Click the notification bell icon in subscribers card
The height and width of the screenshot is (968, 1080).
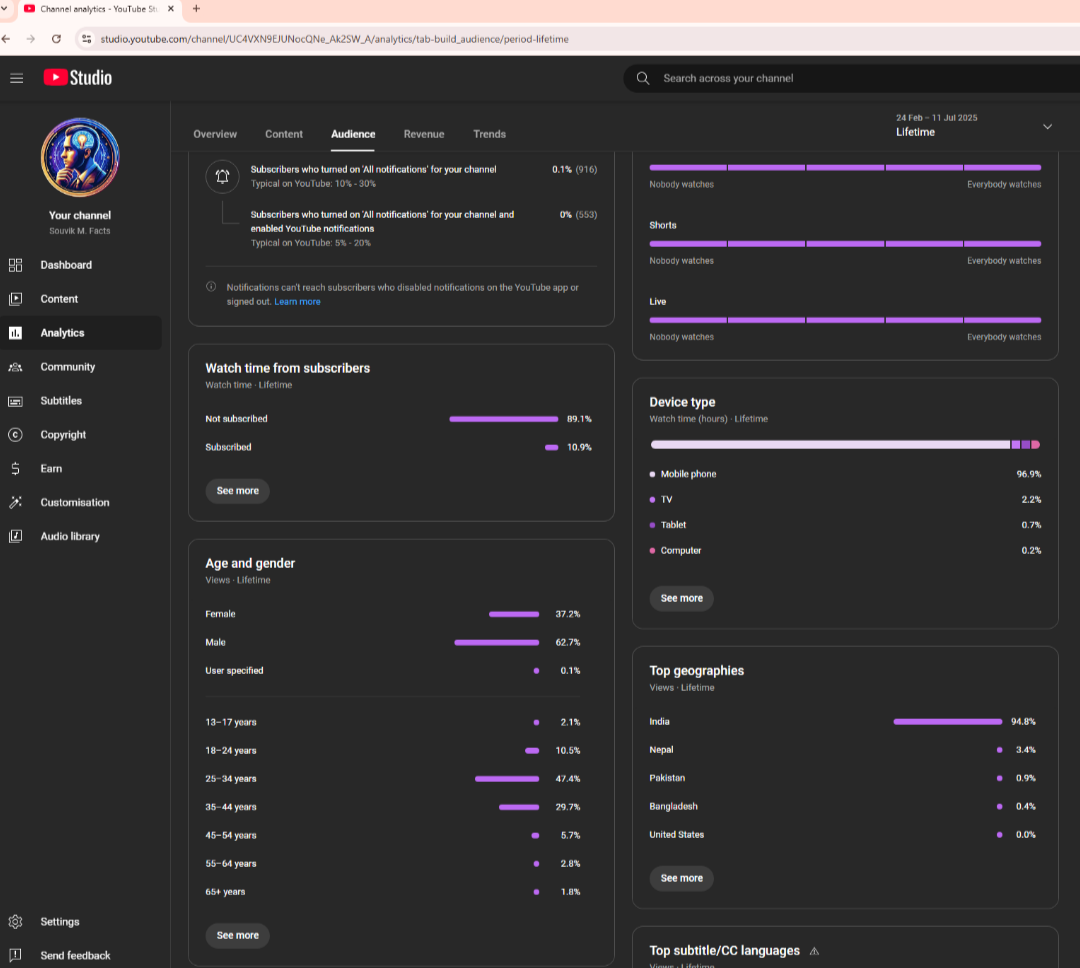(222, 176)
